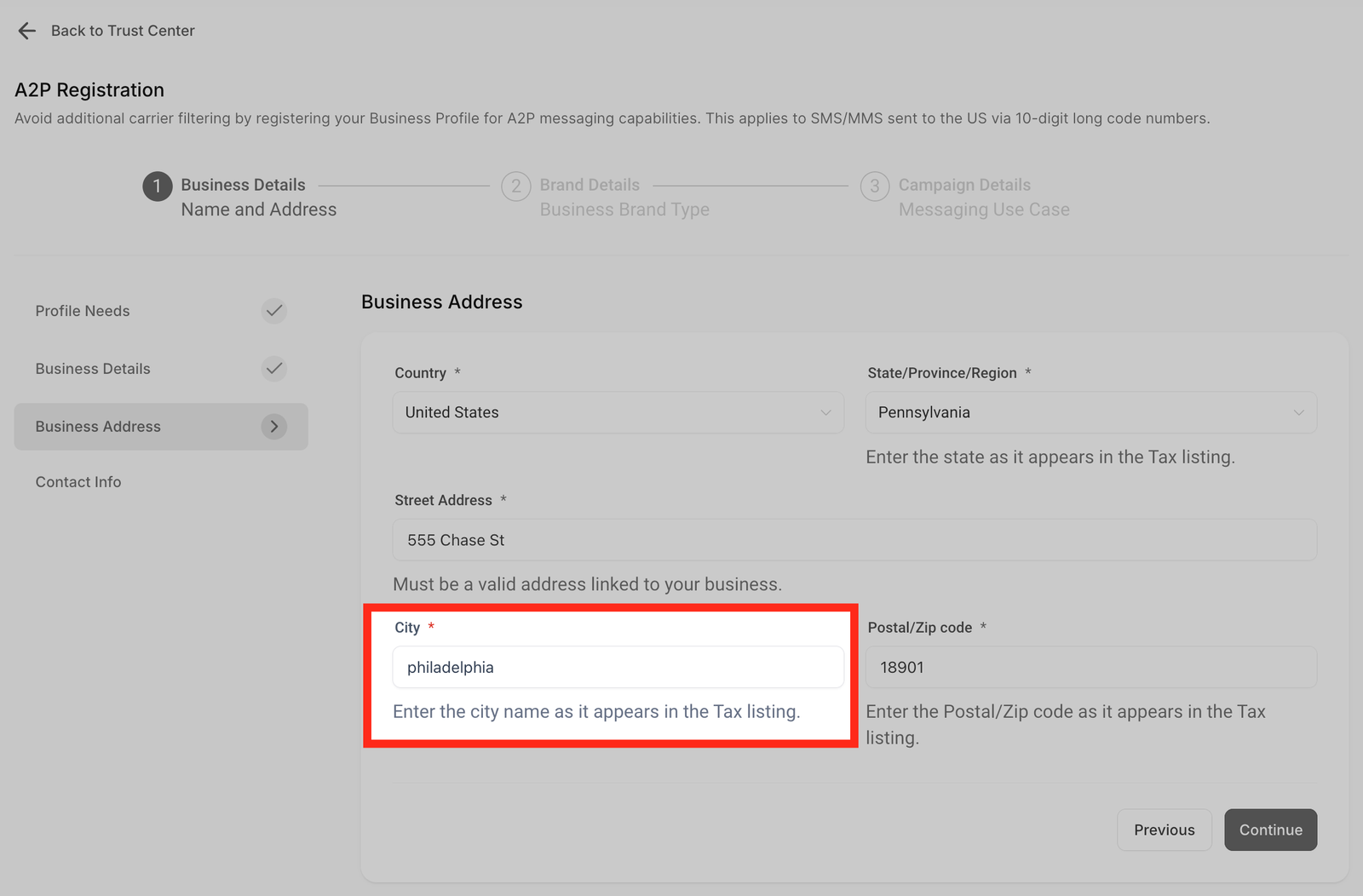Focus the City text field
Image resolution: width=1363 pixels, height=896 pixels.
click(x=618, y=668)
